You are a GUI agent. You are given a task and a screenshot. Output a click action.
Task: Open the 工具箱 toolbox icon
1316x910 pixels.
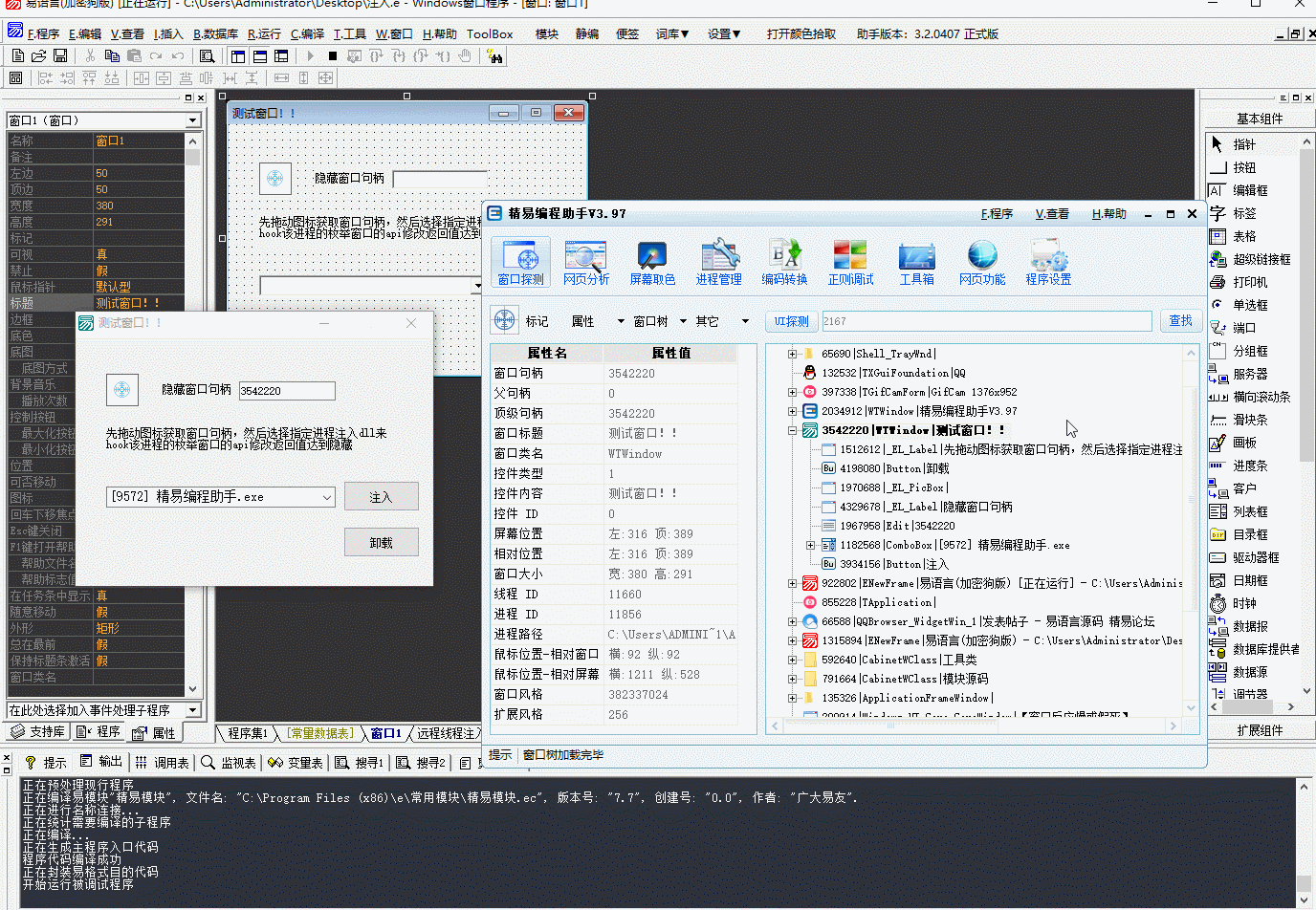[916, 262]
